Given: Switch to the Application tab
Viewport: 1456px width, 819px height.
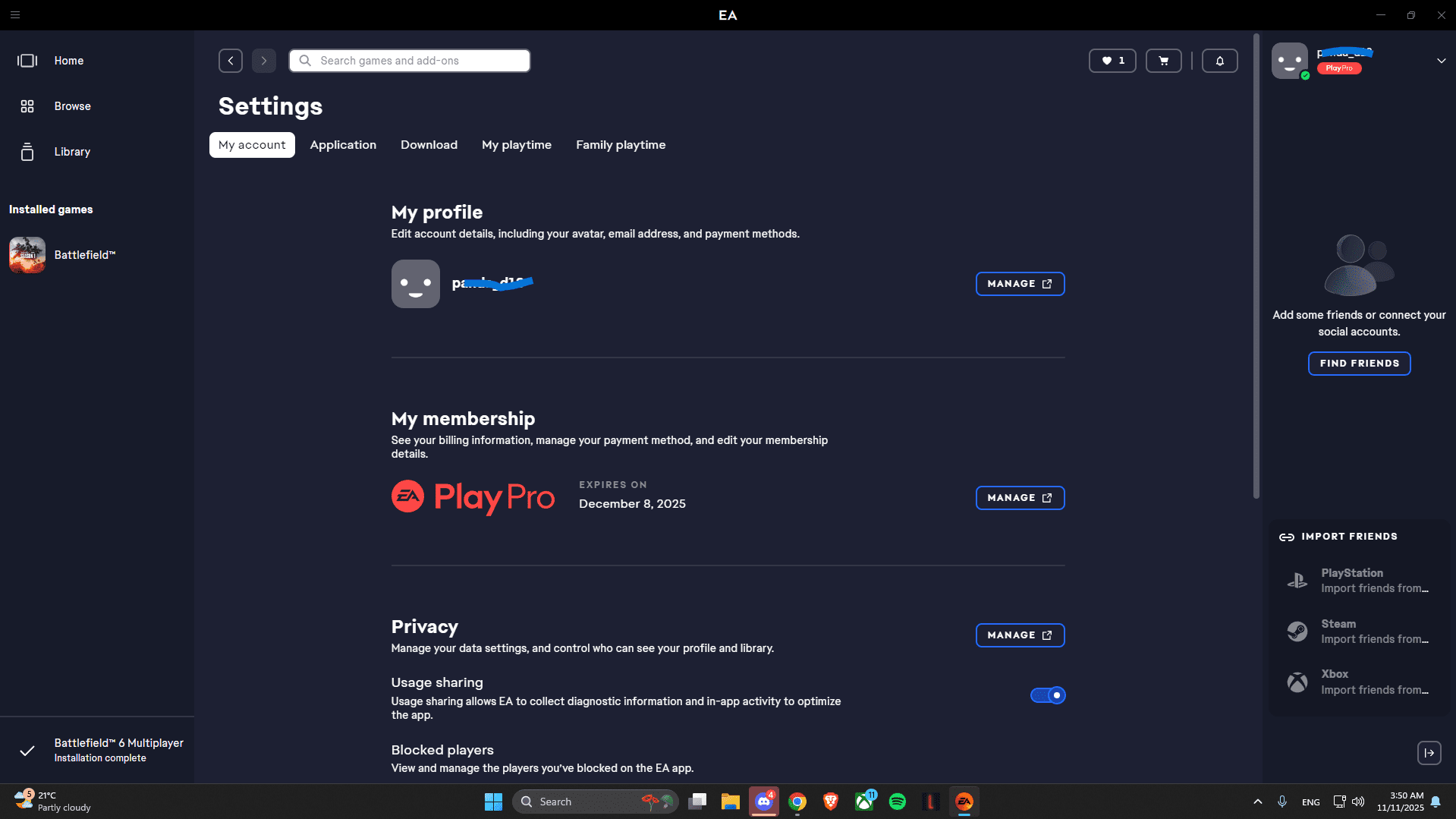Looking at the screenshot, I should (x=343, y=145).
